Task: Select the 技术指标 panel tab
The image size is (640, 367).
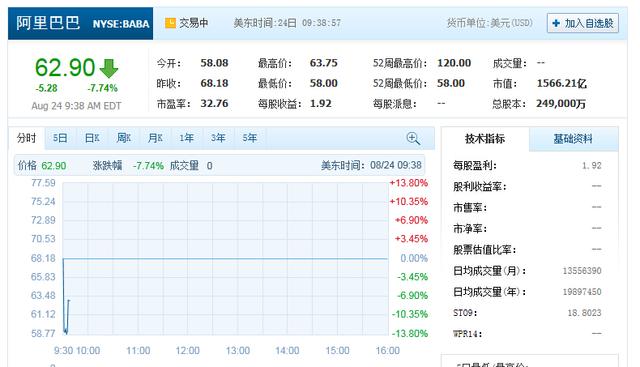Action: pos(485,139)
